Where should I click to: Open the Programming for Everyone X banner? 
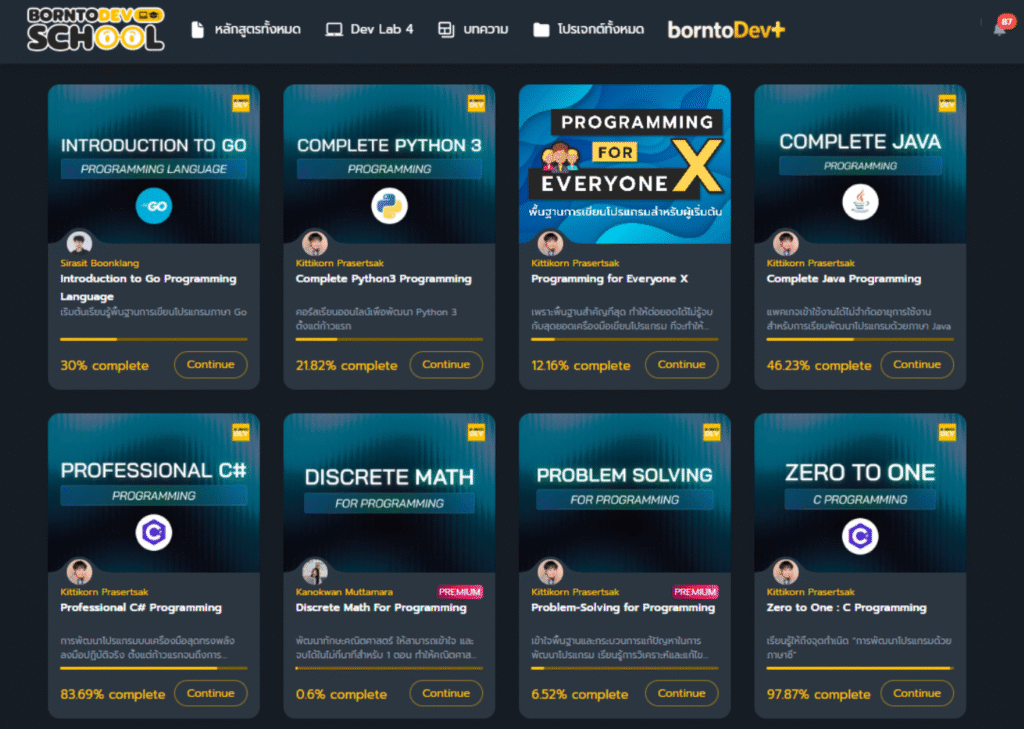(624, 164)
